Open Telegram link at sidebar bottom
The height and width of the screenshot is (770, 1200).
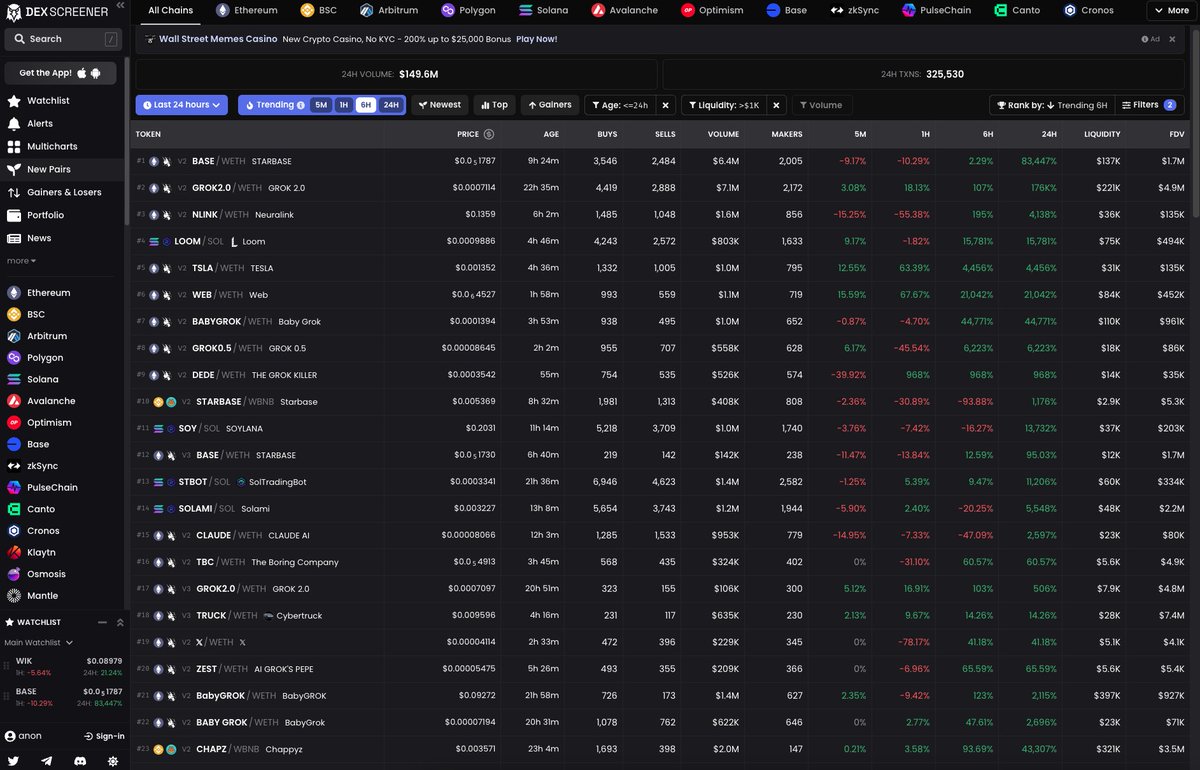click(x=47, y=761)
